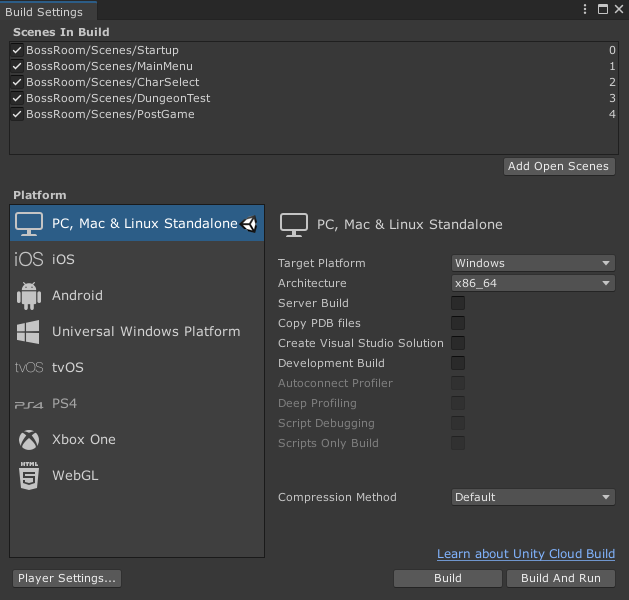
Task: Enable Copy PDB files checkbox
Action: click(x=458, y=323)
